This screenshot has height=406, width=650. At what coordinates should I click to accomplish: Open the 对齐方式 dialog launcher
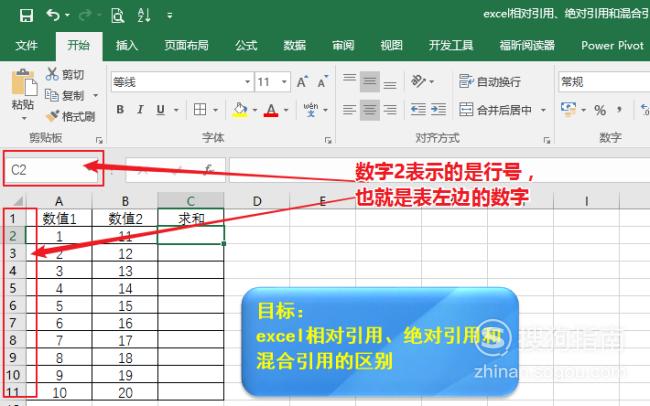coord(546,140)
